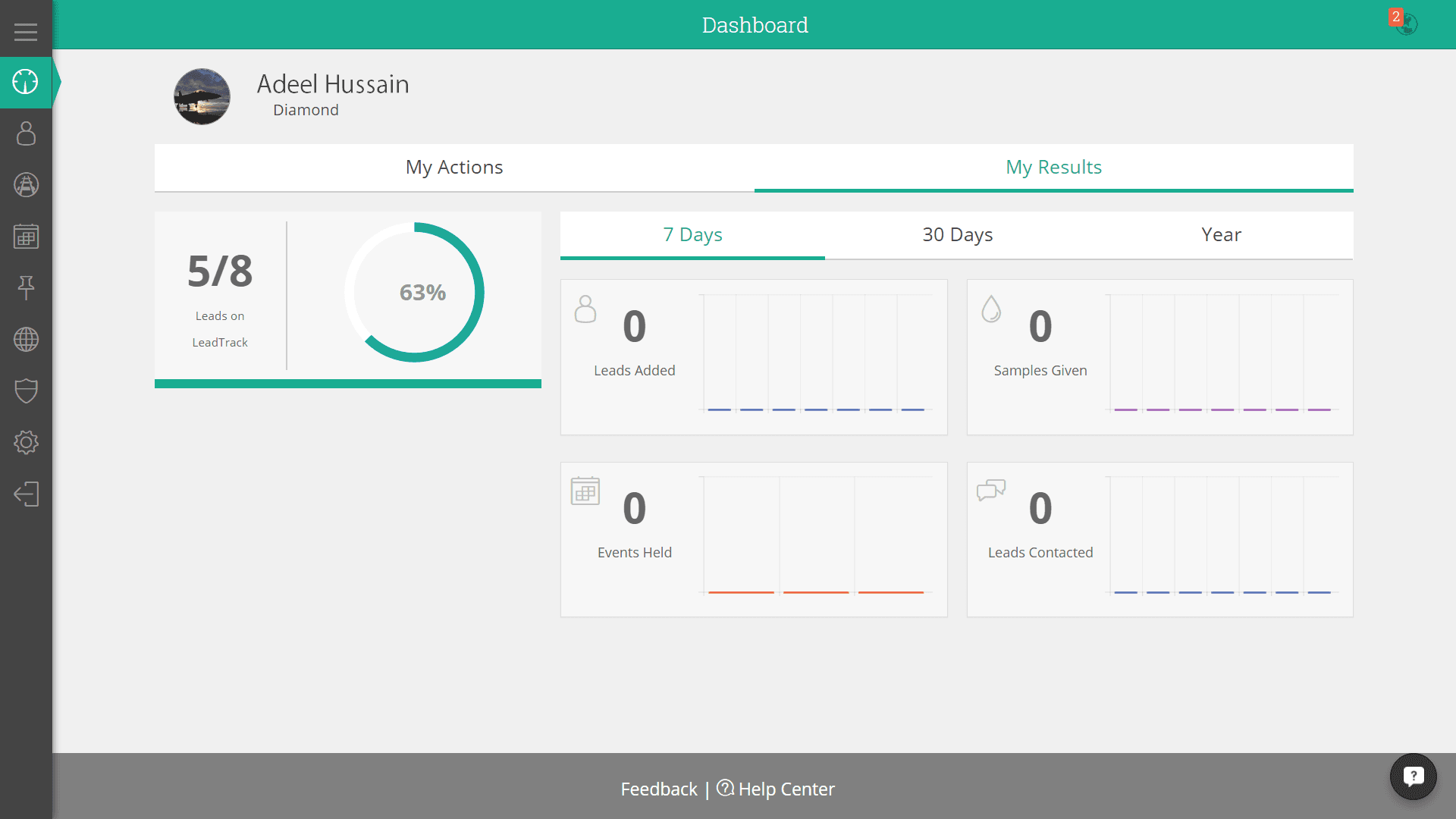Image resolution: width=1456 pixels, height=819 pixels.
Task: Open the pushpin sidebar icon
Action: (26, 287)
